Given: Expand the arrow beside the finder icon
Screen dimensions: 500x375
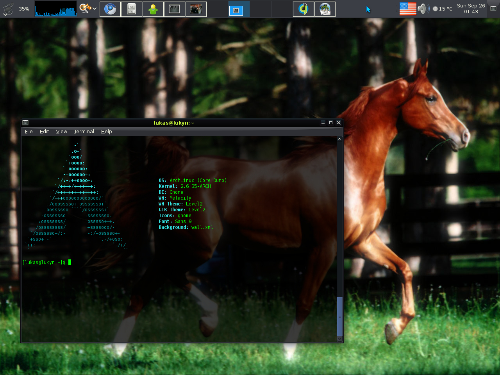Looking at the screenshot, I should click(x=95, y=9).
